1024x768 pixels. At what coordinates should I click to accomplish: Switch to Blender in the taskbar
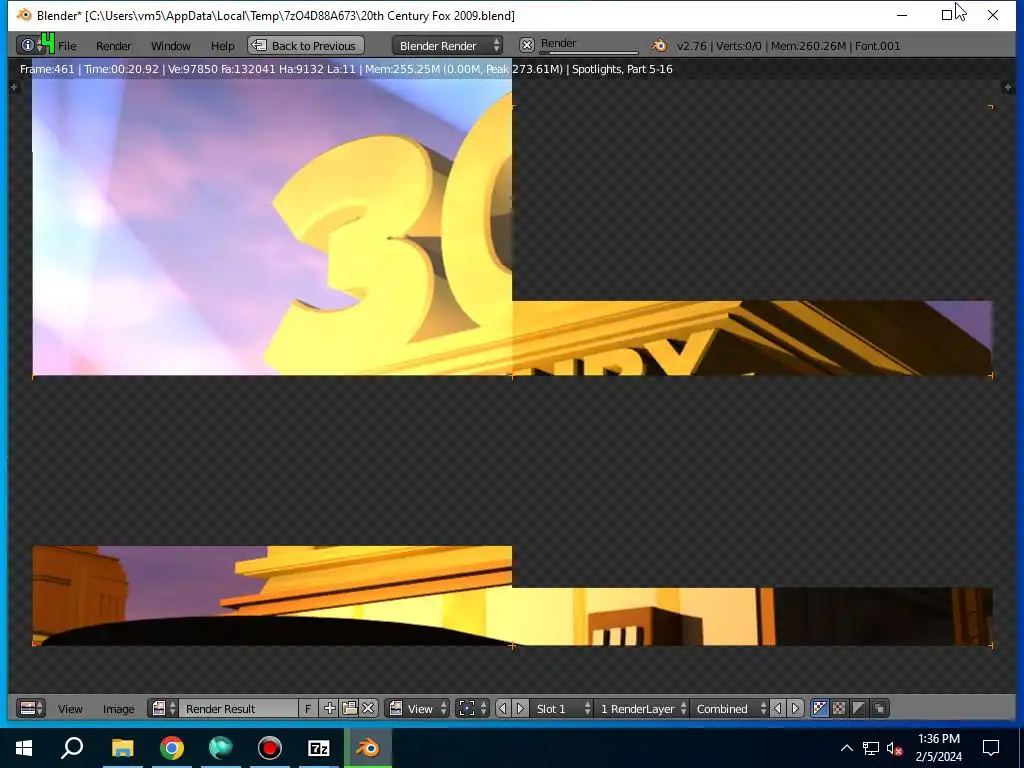click(x=368, y=748)
